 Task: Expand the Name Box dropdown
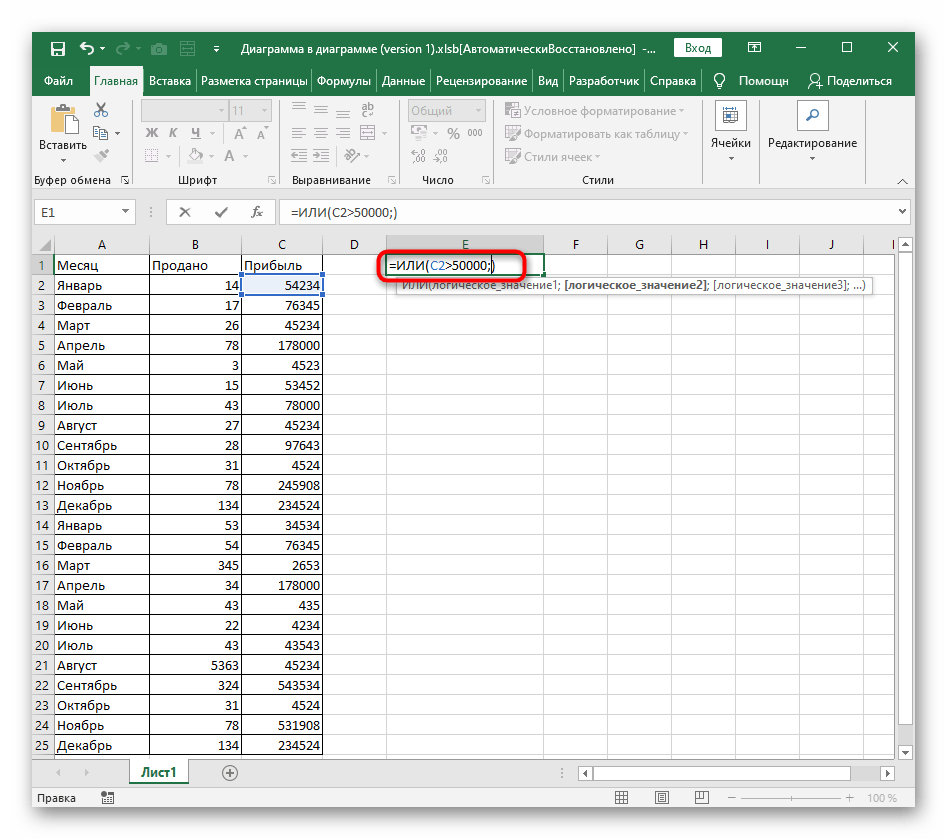click(126, 212)
